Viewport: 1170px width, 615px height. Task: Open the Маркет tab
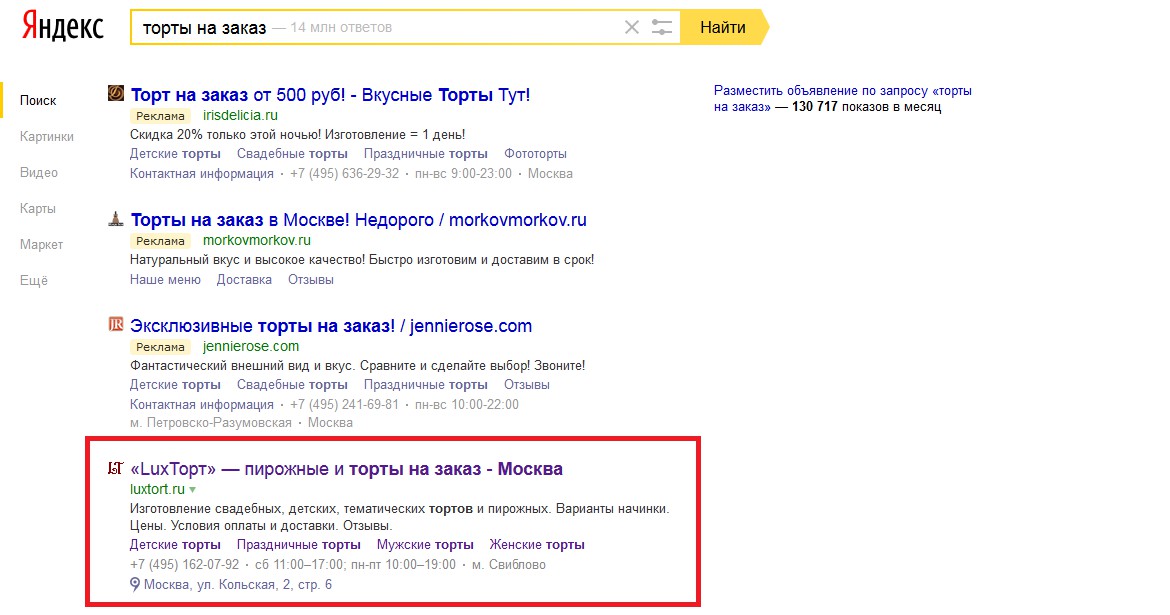coord(42,244)
